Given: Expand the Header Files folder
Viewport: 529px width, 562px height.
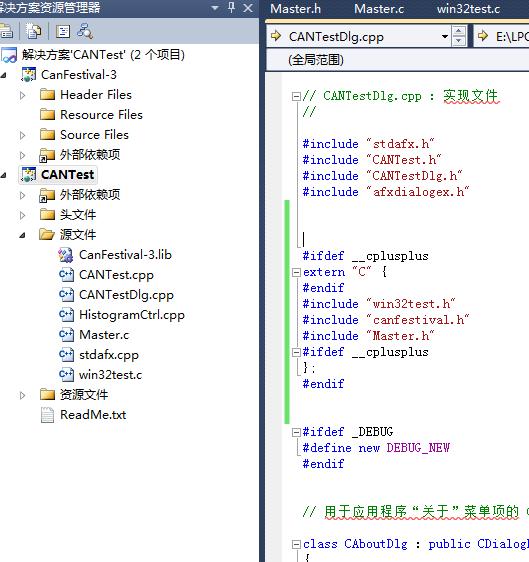Looking at the screenshot, I should click(x=23, y=95).
